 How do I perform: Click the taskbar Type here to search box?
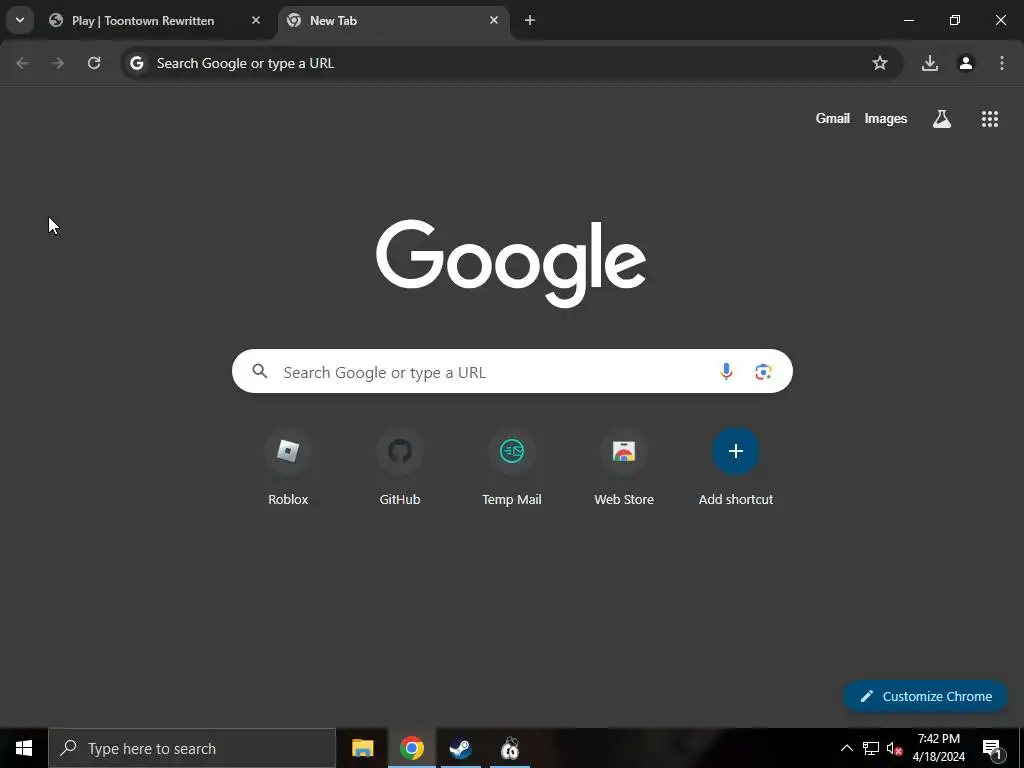(x=192, y=748)
